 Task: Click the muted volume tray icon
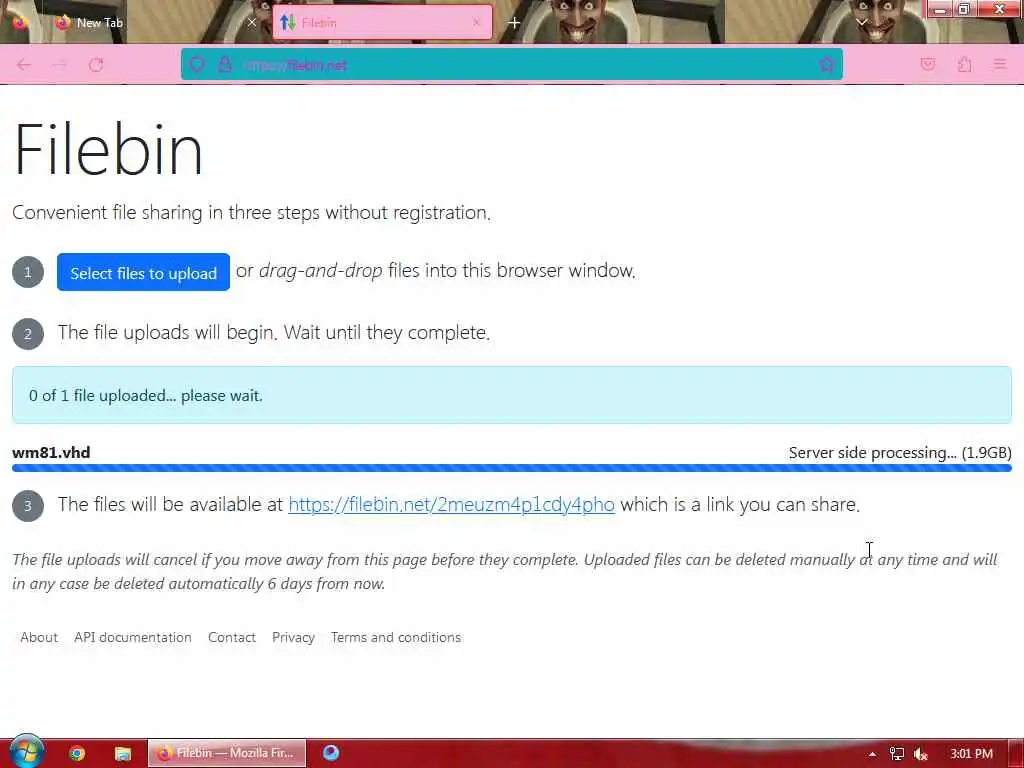[921, 754]
